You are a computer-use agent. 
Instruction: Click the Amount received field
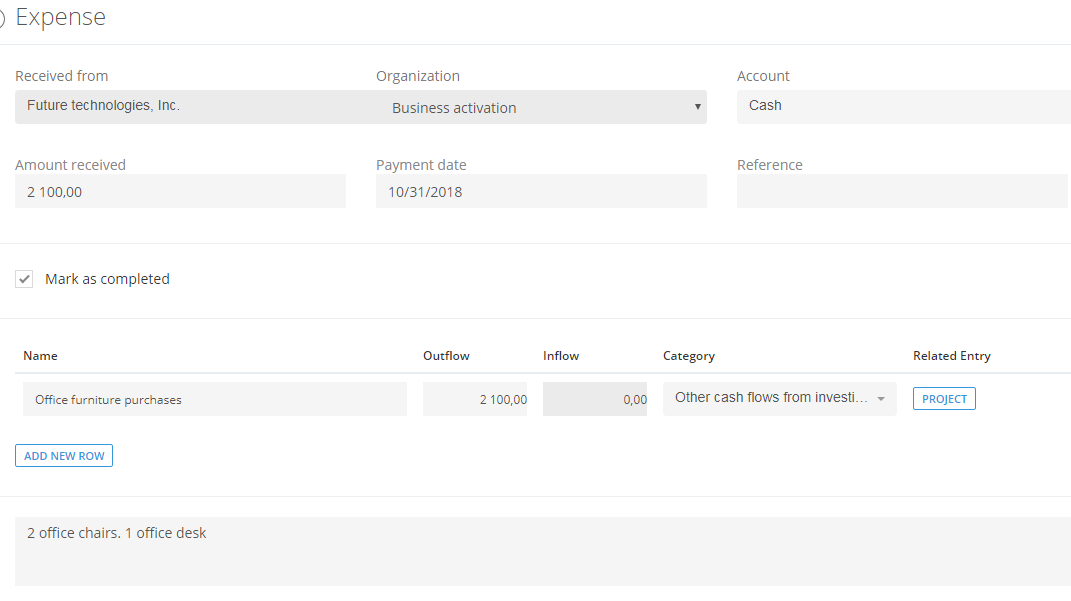pos(180,191)
